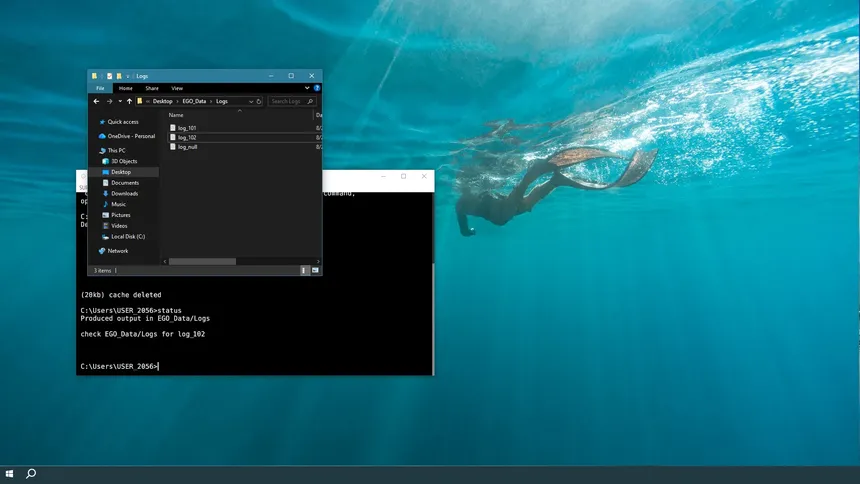Open the Home ribbon tab
The image size is (860, 484).
click(x=126, y=88)
